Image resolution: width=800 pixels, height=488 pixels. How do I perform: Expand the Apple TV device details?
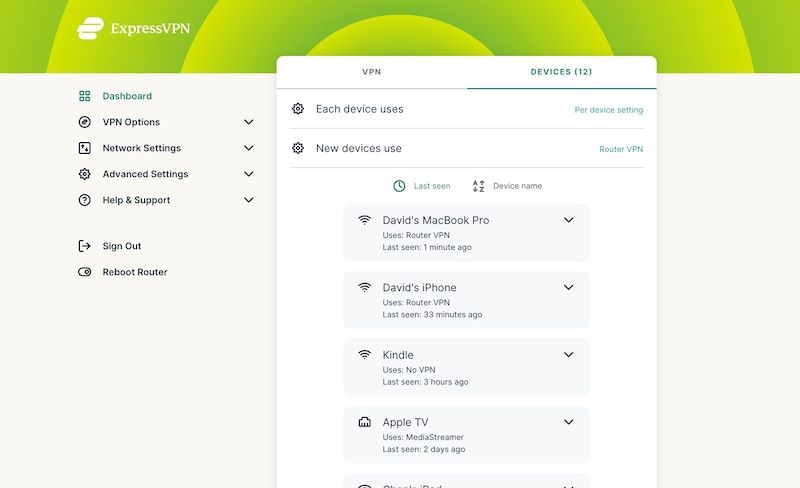(568, 422)
